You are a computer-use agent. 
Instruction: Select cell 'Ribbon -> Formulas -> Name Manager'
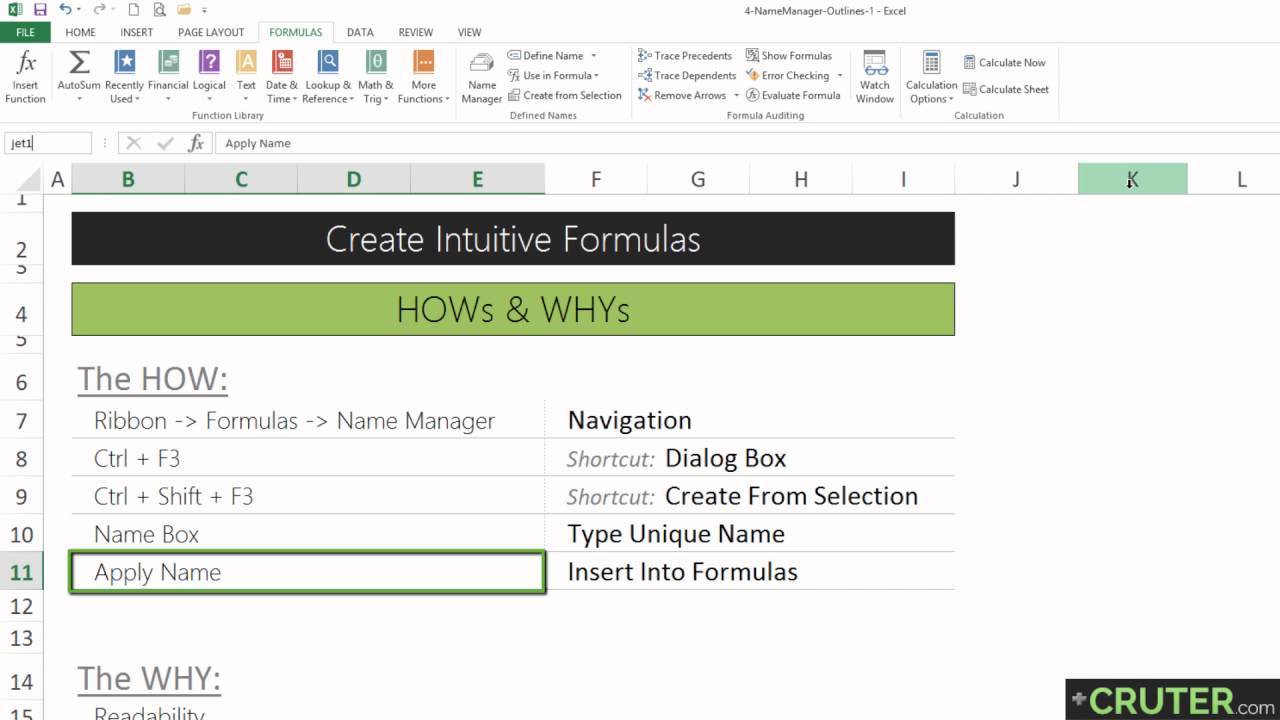pos(308,420)
